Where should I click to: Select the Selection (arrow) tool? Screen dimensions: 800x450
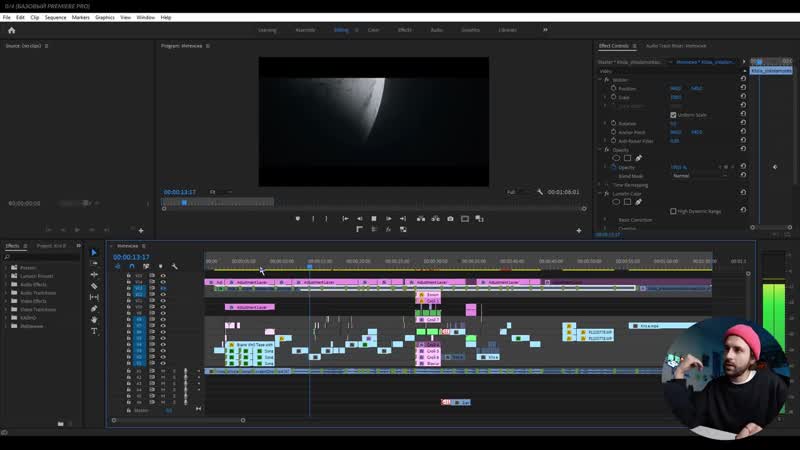coord(94,252)
